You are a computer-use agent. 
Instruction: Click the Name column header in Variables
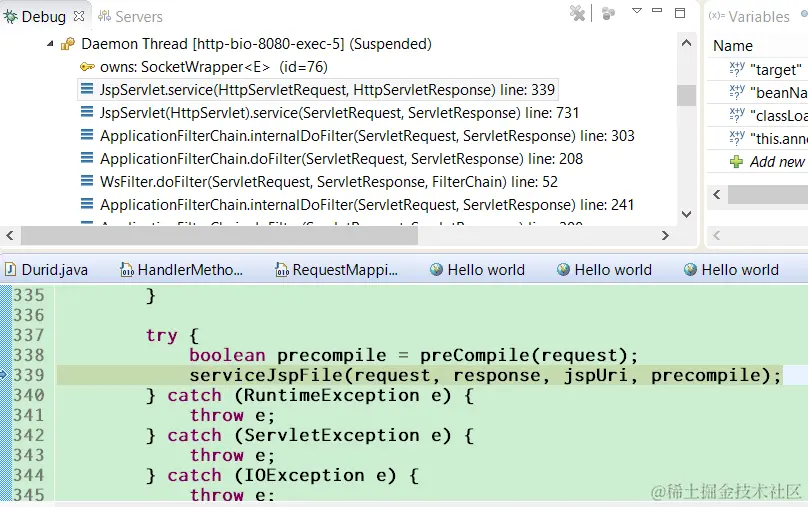click(x=733, y=46)
